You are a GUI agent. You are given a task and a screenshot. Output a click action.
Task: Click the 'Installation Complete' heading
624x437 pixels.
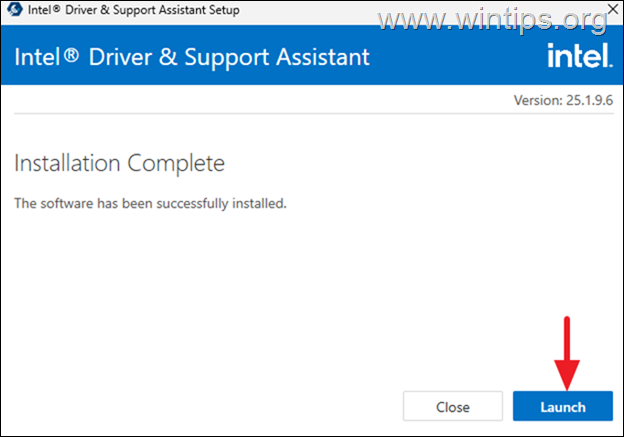click(119, 163)
